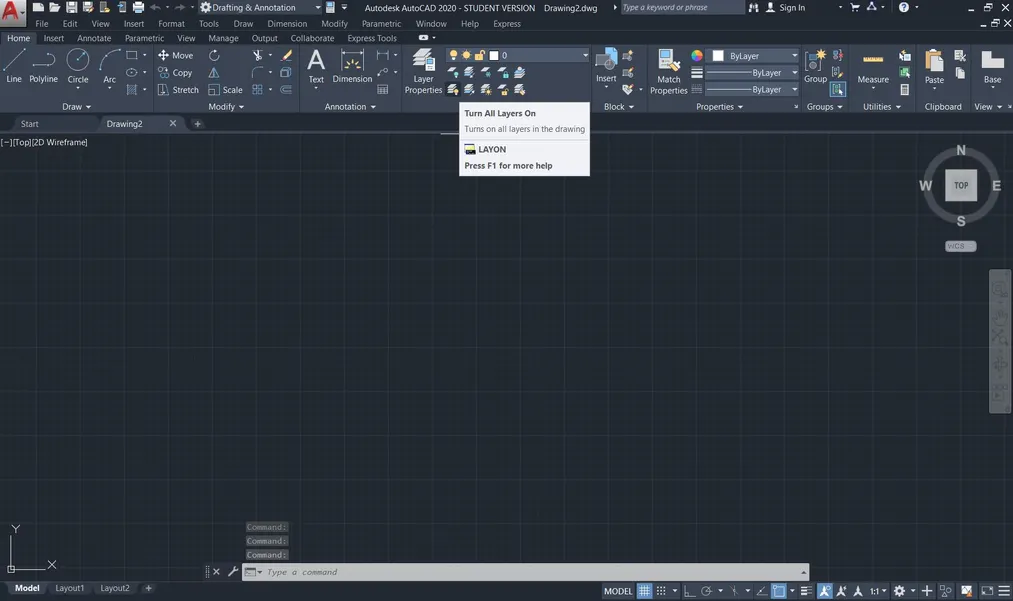Open the layer selection dropdown
The width and height of the screenshot is (1013, 601).
pos(585,55)
